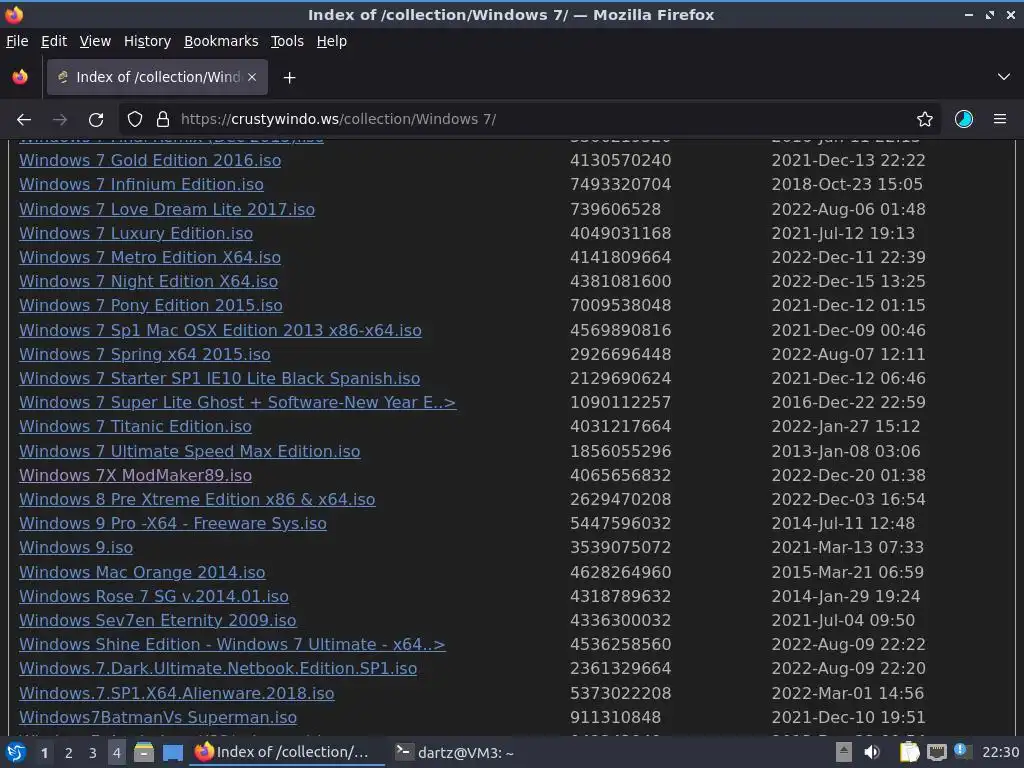Open Windows 7 Metro Edition X64.iso link

tap(150, 258)
